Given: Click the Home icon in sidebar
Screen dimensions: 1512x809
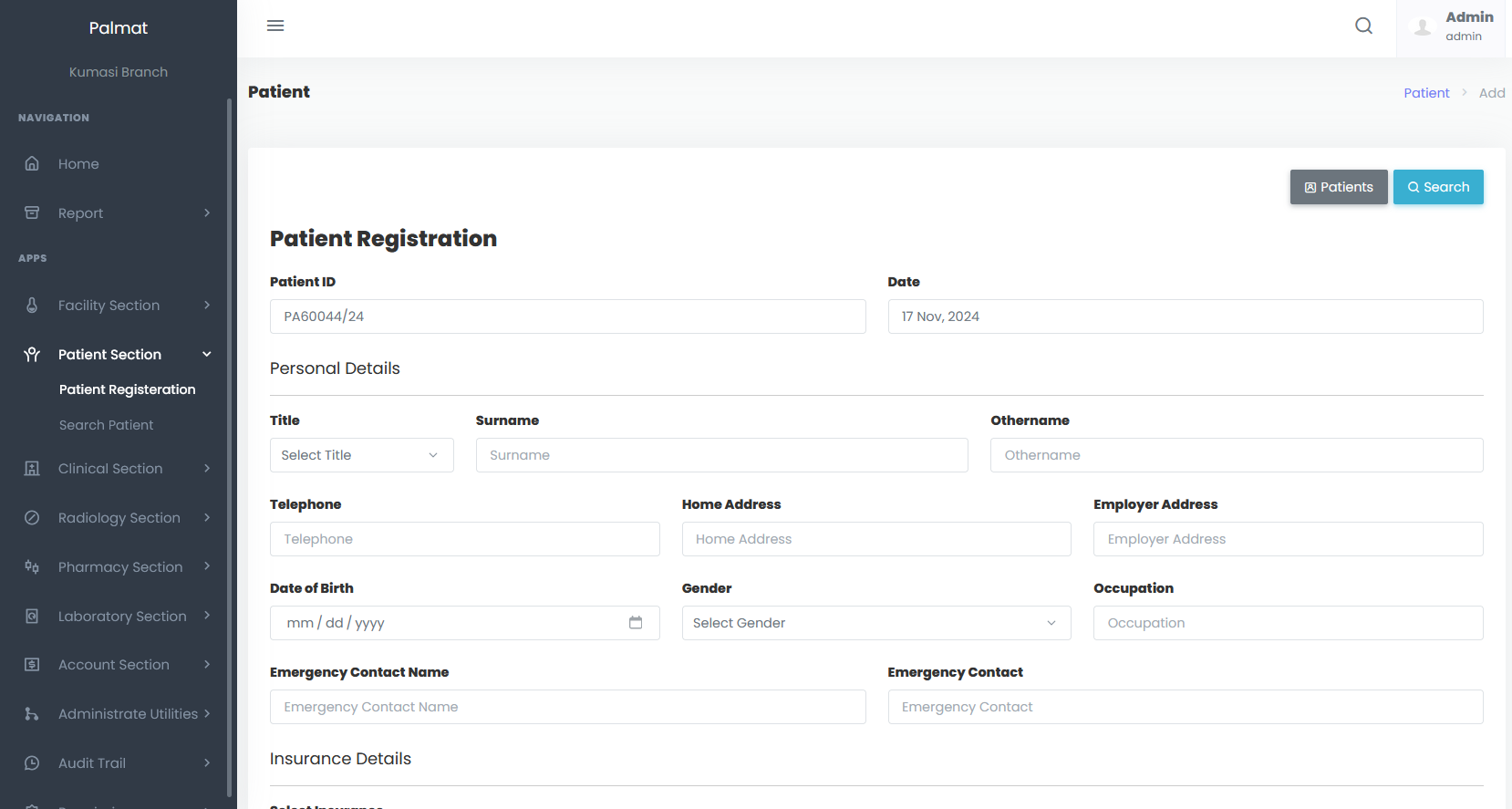Looking at the screenshot, I should coord(32,164).
